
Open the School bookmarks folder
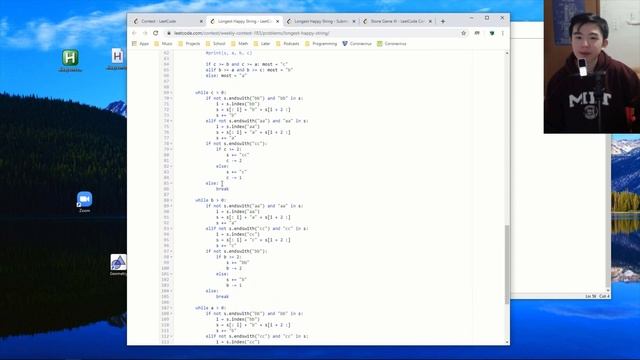click(216, 44)
